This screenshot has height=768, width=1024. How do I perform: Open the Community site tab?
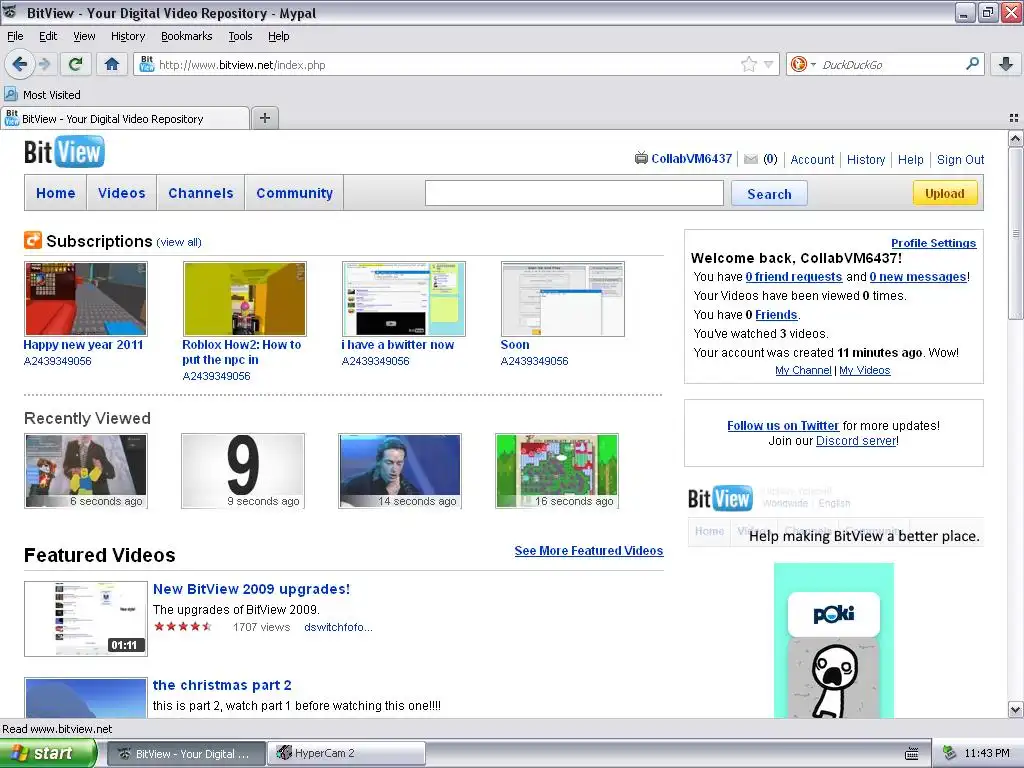pyautogui.click(x=294, y=193)
